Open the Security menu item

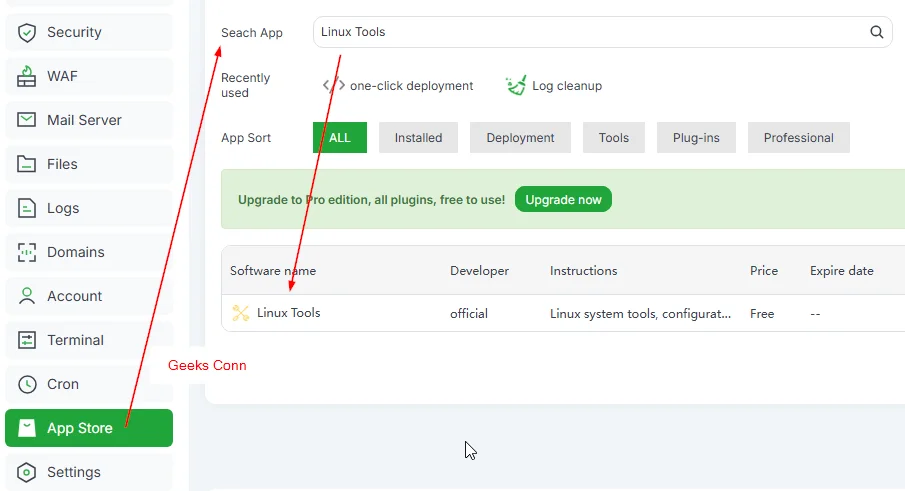[x=89, y=32]
